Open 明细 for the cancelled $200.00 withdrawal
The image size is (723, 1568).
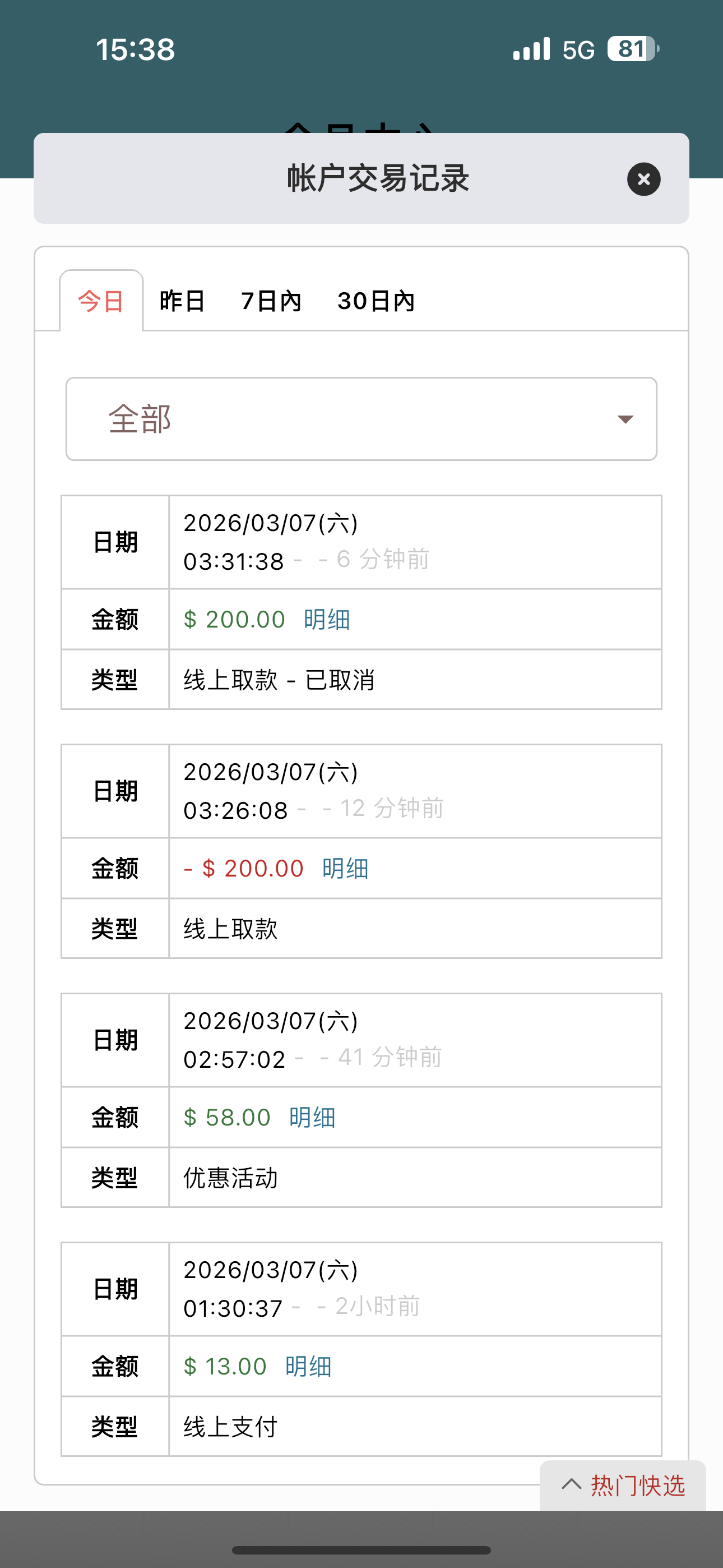pyautogui.click(x=327, y=620)
